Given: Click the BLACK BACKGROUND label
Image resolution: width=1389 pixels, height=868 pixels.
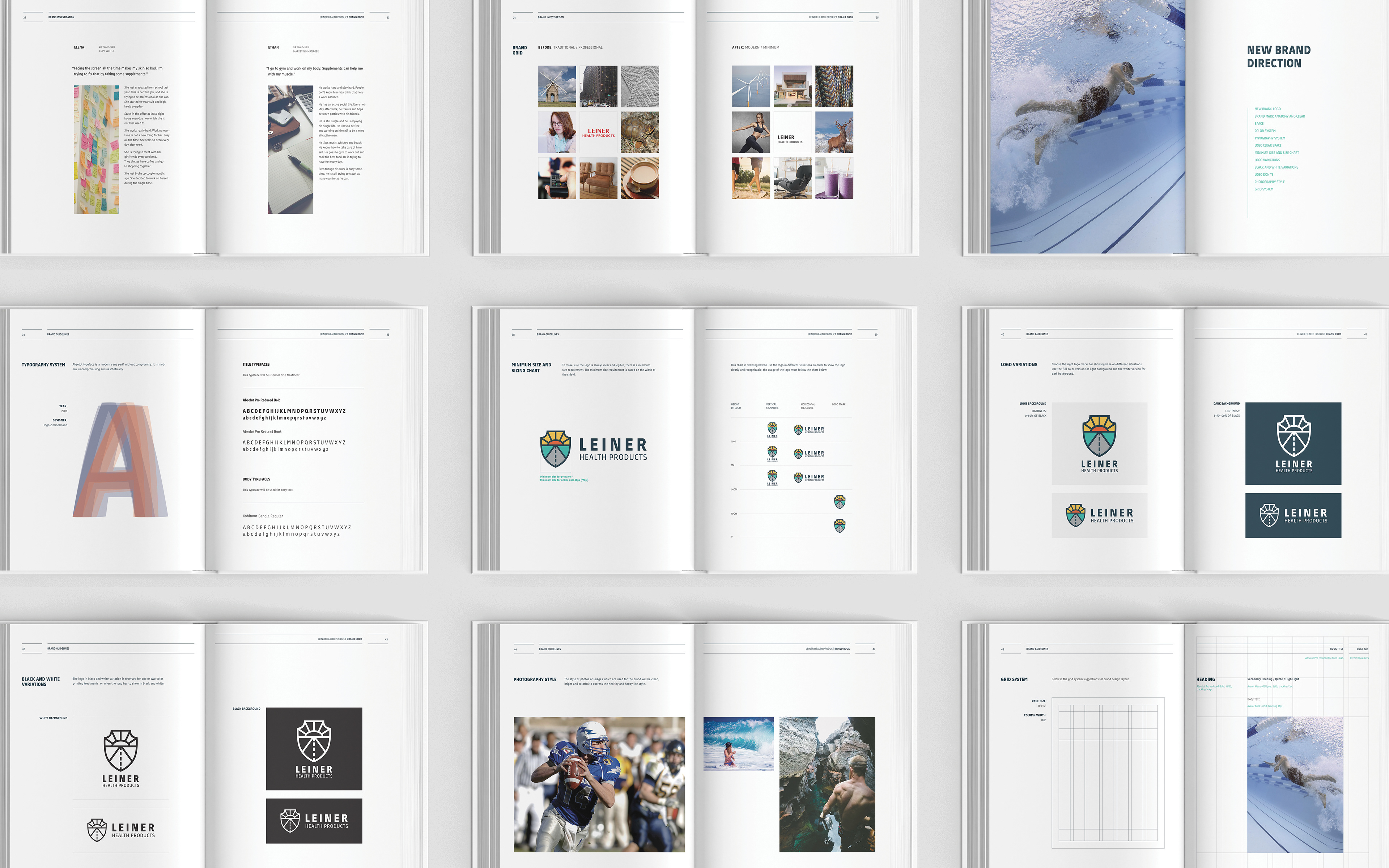Looking at the screenshot, I should [x=246, y=709].
